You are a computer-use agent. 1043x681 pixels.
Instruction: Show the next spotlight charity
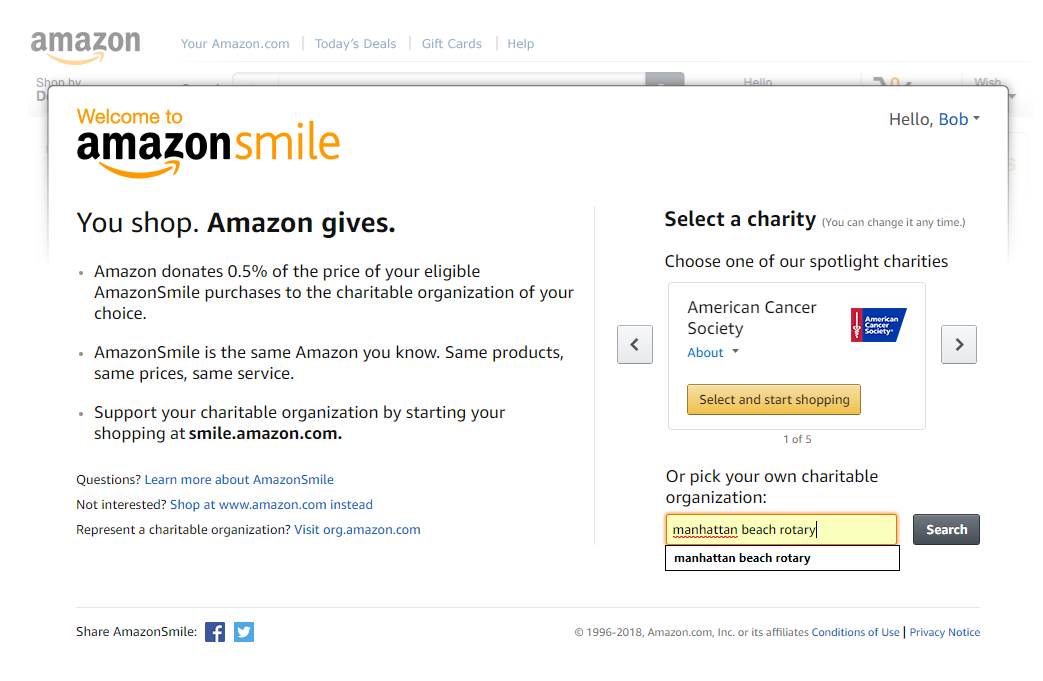[959, 345]
